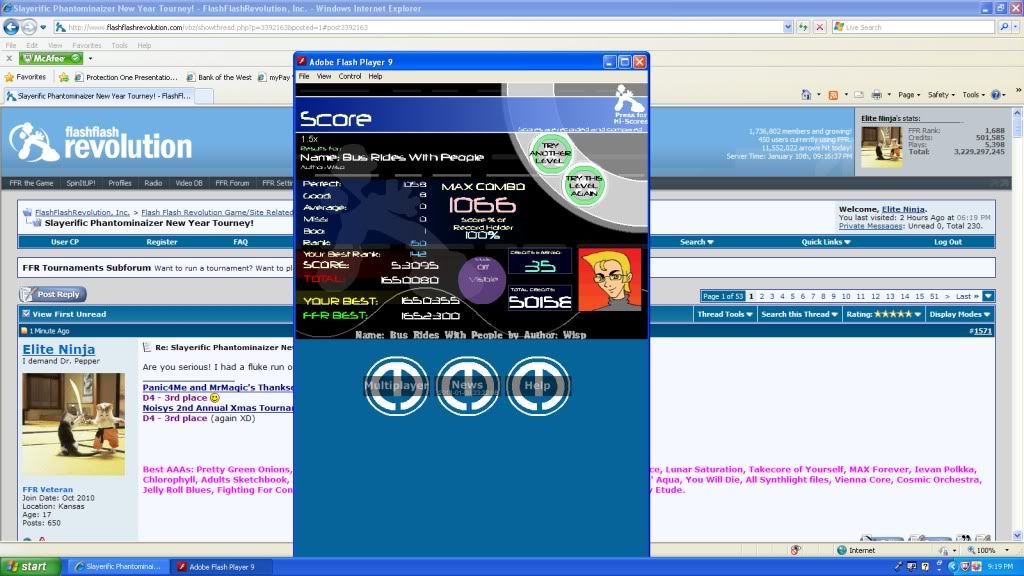Click the blond character avatar in score screen
The width and height of the screenshot is (1024, 576).
tap(609, 281)
